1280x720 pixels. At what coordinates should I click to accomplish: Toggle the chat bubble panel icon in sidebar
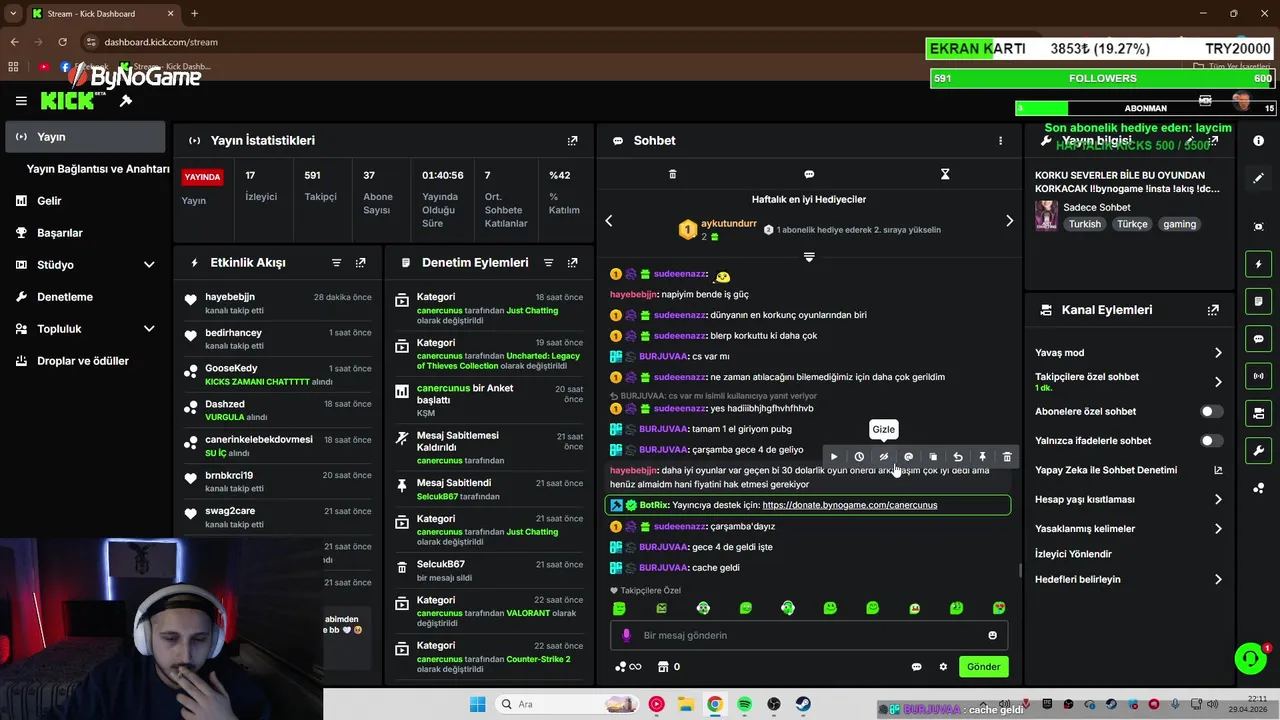[x=1258, y=339]
